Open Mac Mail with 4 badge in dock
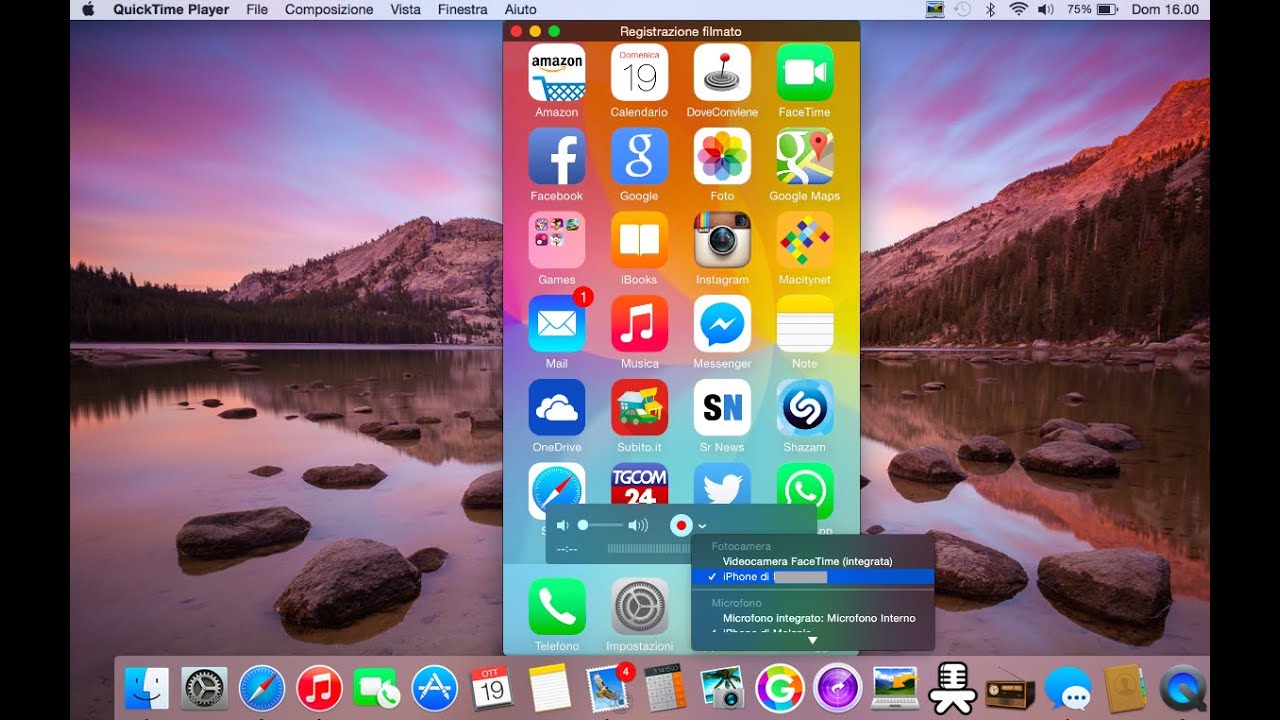Viewport: 1280px width, 720px height. tap(608, 688)
